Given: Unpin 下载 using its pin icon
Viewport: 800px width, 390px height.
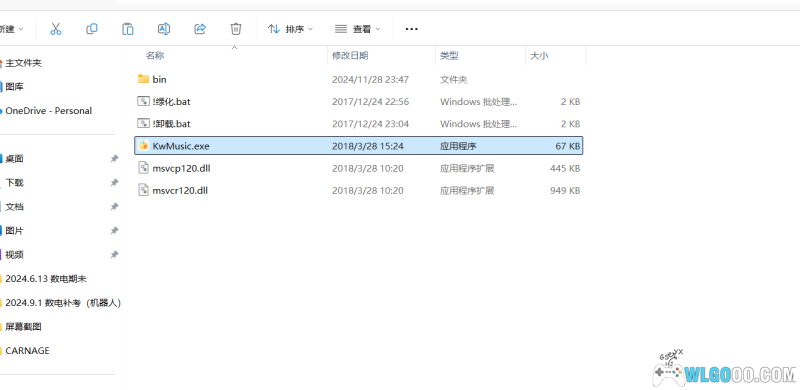Looking at the screenshot, I should point(114,183).
